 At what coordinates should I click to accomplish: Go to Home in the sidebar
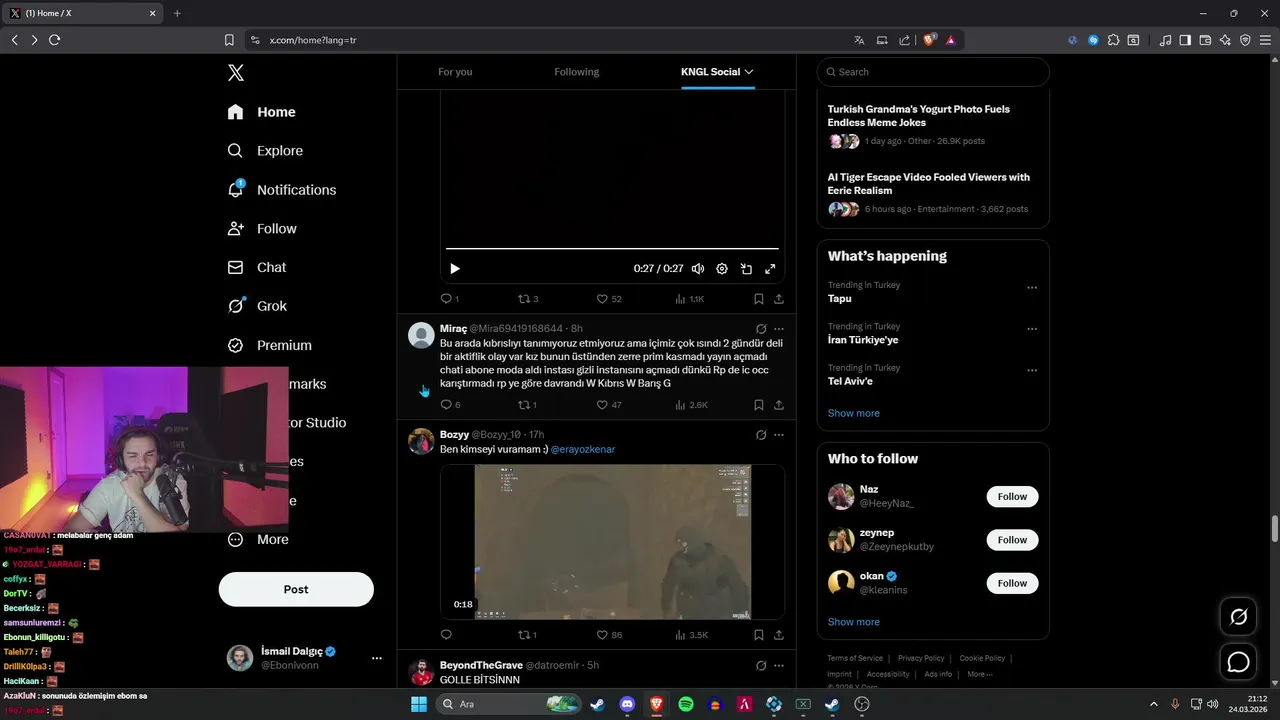pos(261,112)
